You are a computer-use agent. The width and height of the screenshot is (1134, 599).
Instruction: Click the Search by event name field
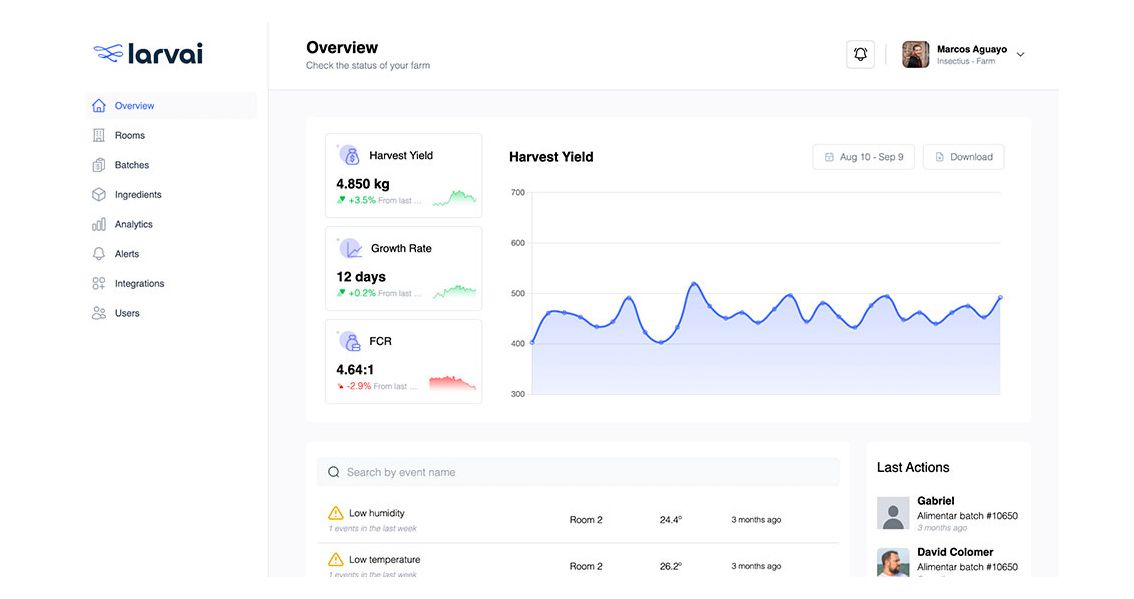578,472
